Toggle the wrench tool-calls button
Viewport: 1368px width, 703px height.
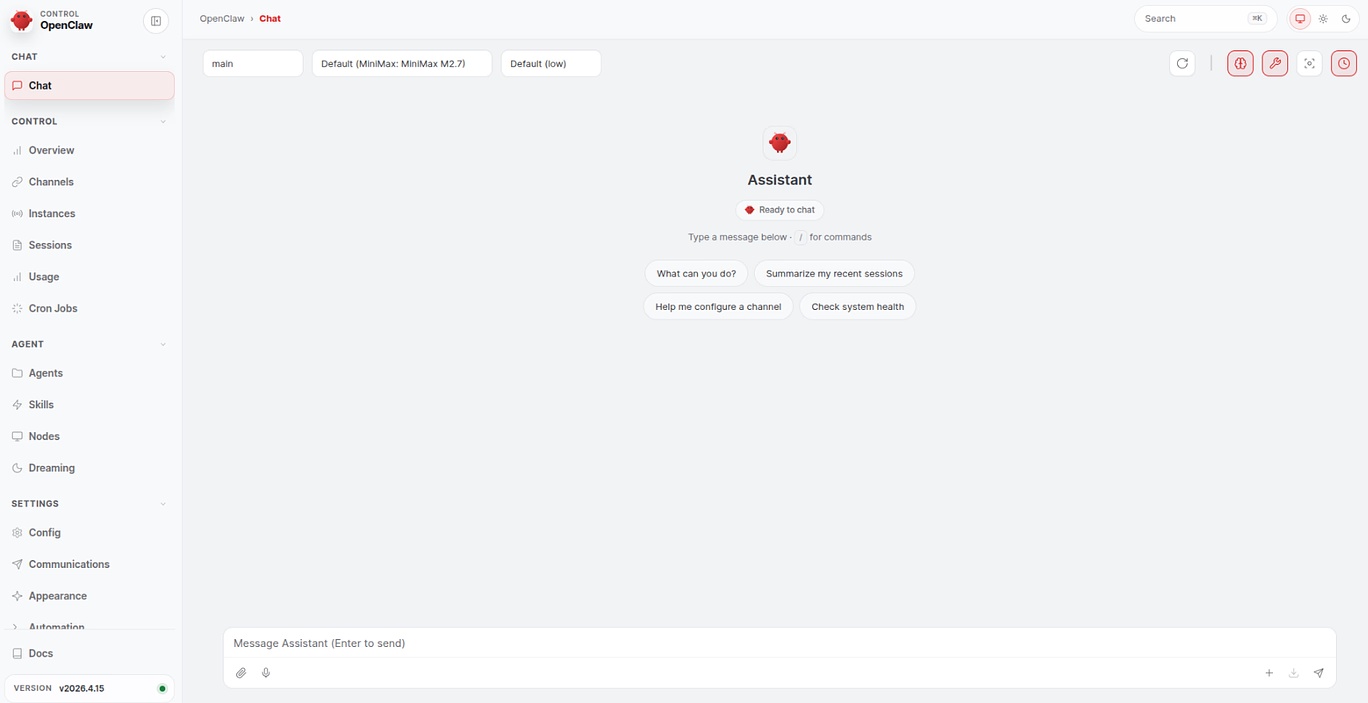[1275, 63]
